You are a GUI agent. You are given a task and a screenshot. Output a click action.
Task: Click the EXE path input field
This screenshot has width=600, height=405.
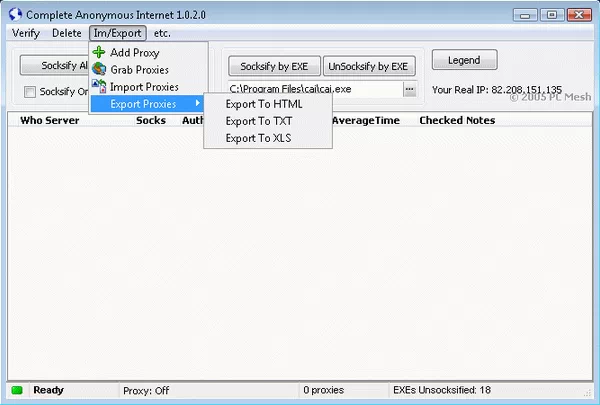[315, 89]
